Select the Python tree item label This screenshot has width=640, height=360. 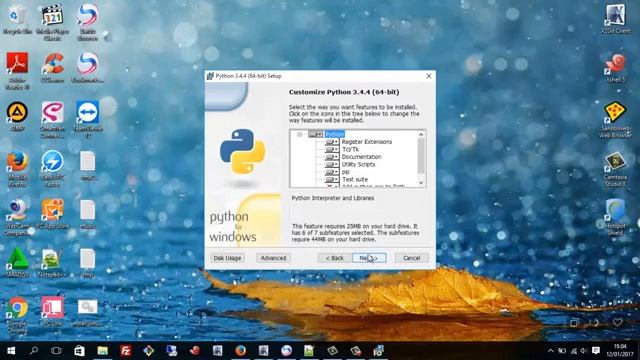(335, 134)
